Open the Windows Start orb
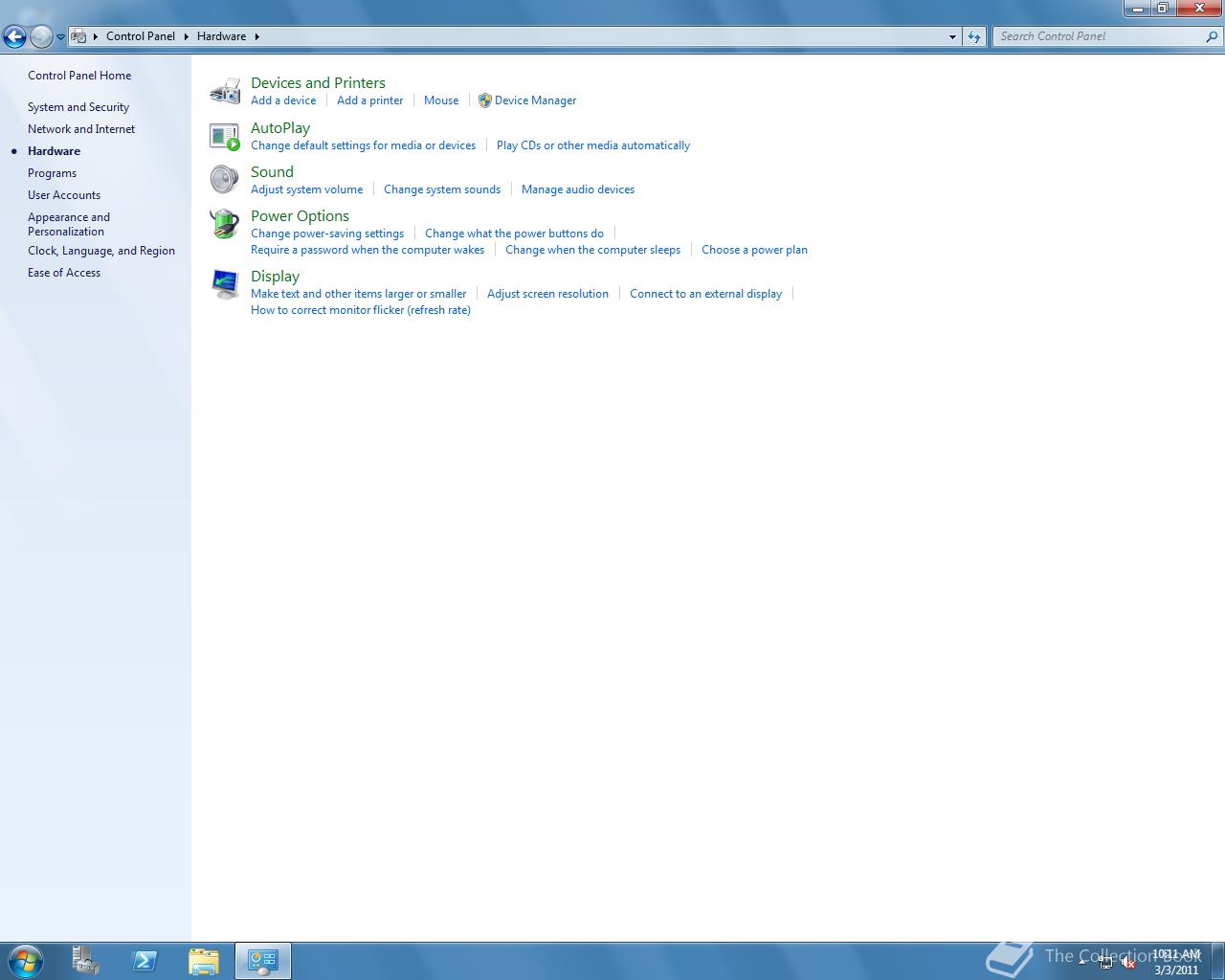Image resolution: width=1225 pixels, height=980 pixels. coord(25,961)
